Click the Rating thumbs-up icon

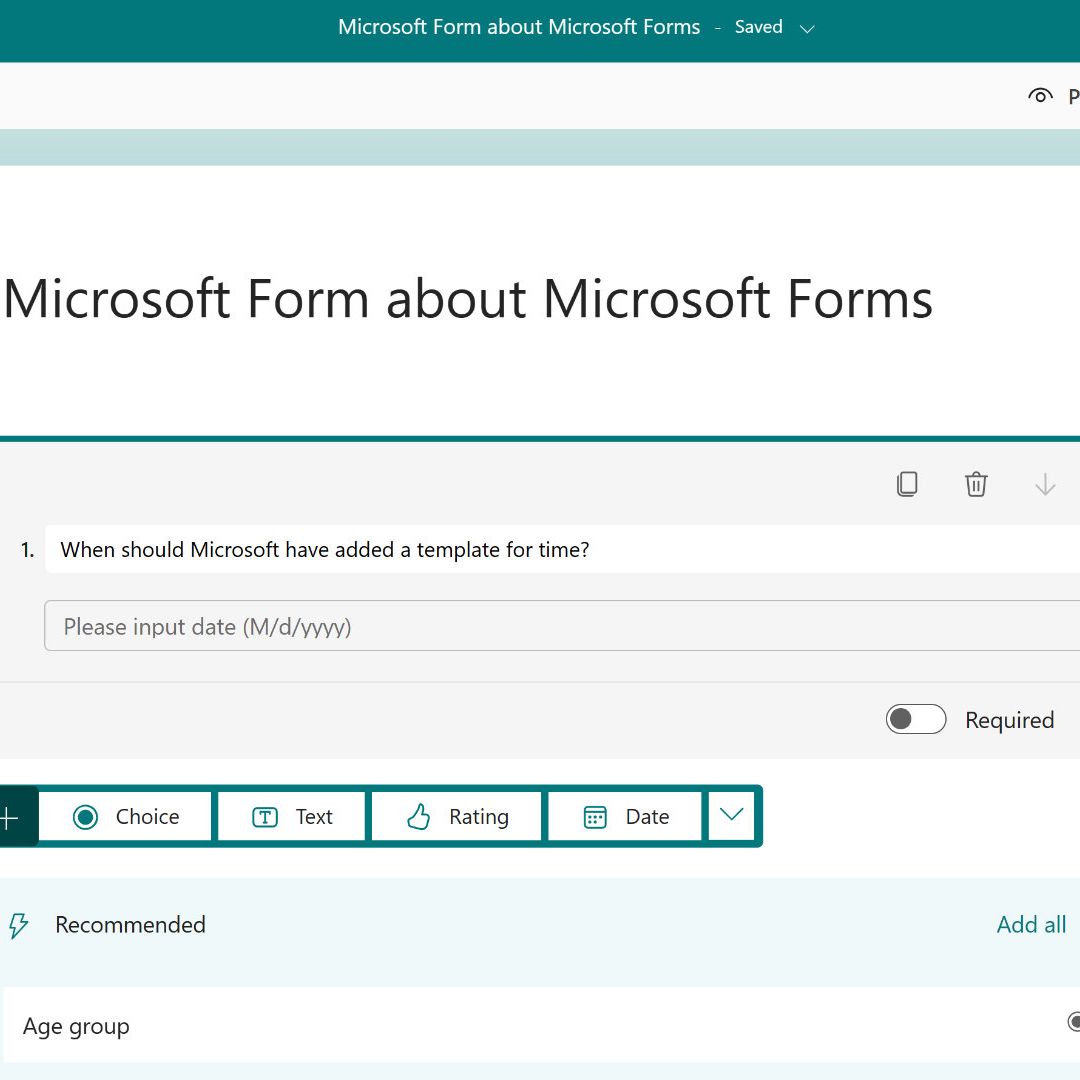click(418, 817)
